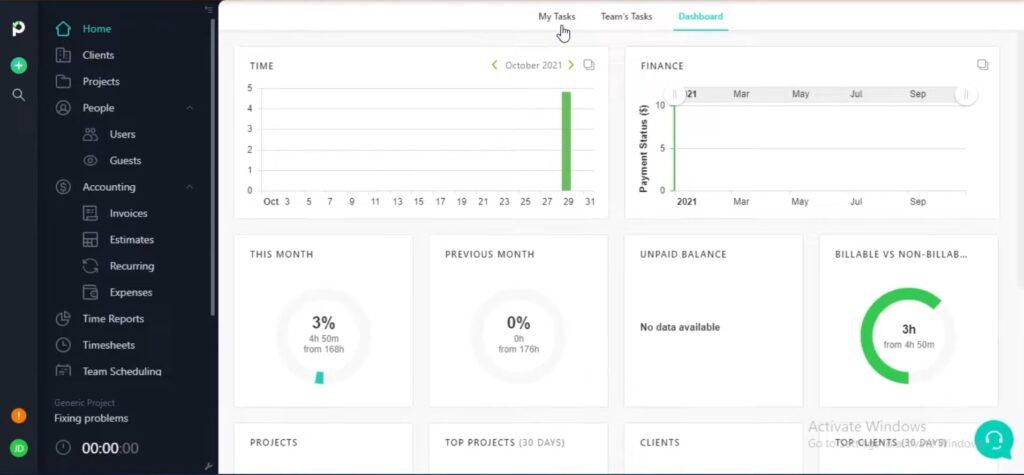Switch to the My Tasks tab
This screenshot has height=475, width=1024.
(x=557, y=17)
